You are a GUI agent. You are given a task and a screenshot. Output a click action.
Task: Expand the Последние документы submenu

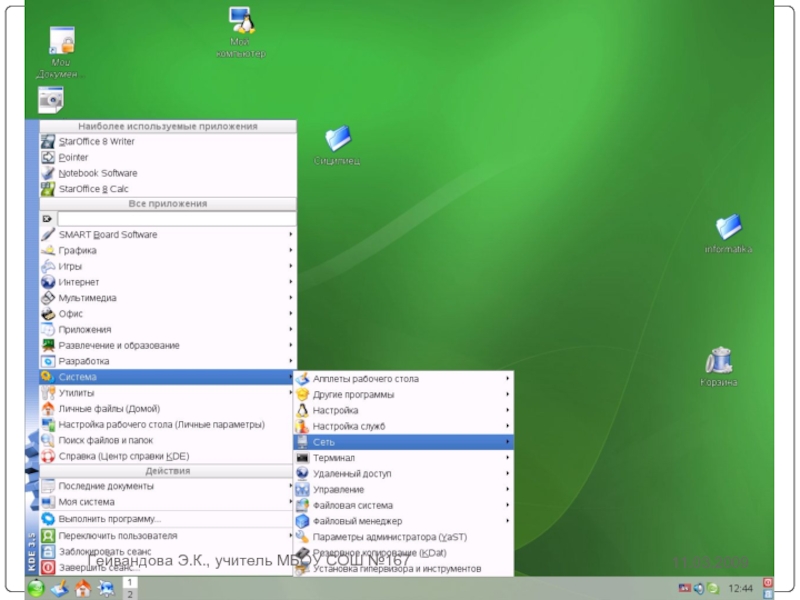[167, 486]
